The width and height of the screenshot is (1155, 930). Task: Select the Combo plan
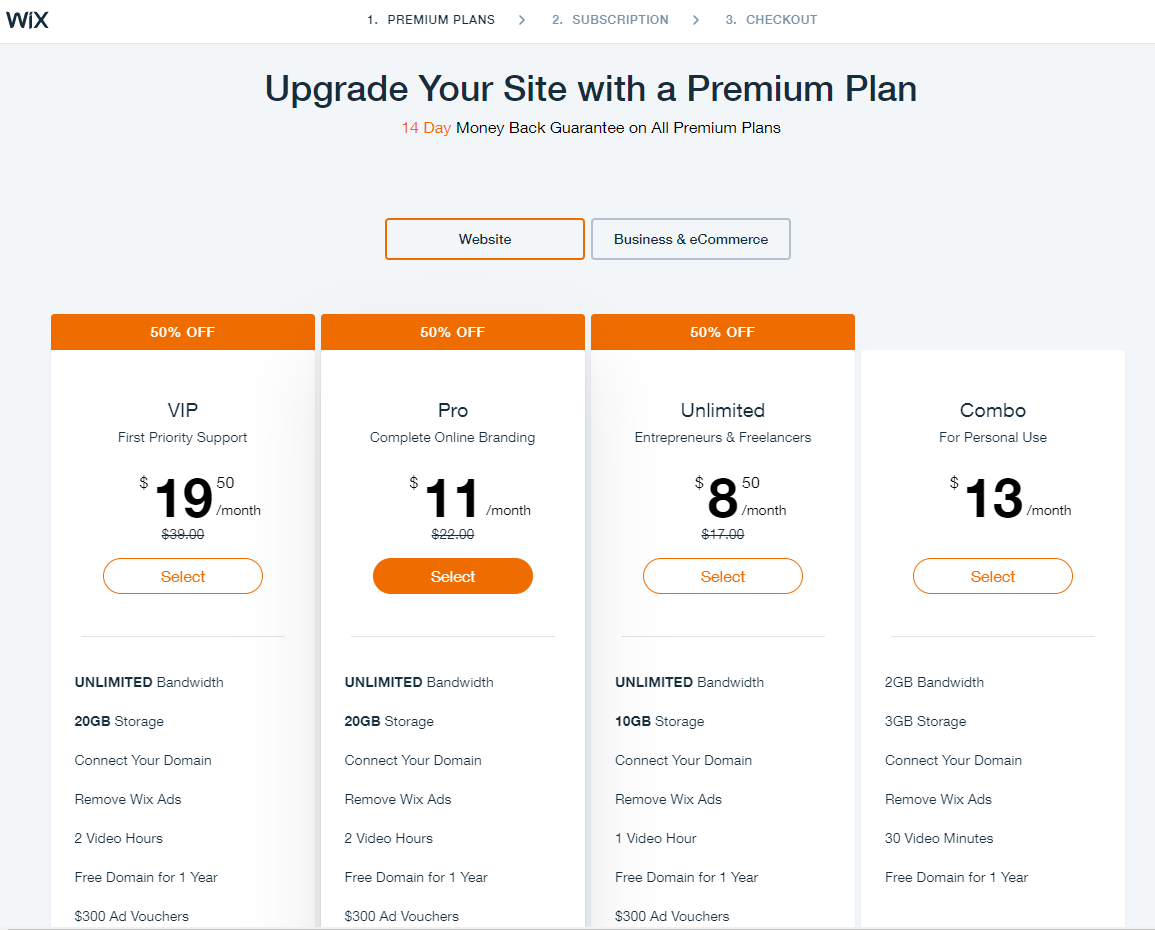[993, 576]
